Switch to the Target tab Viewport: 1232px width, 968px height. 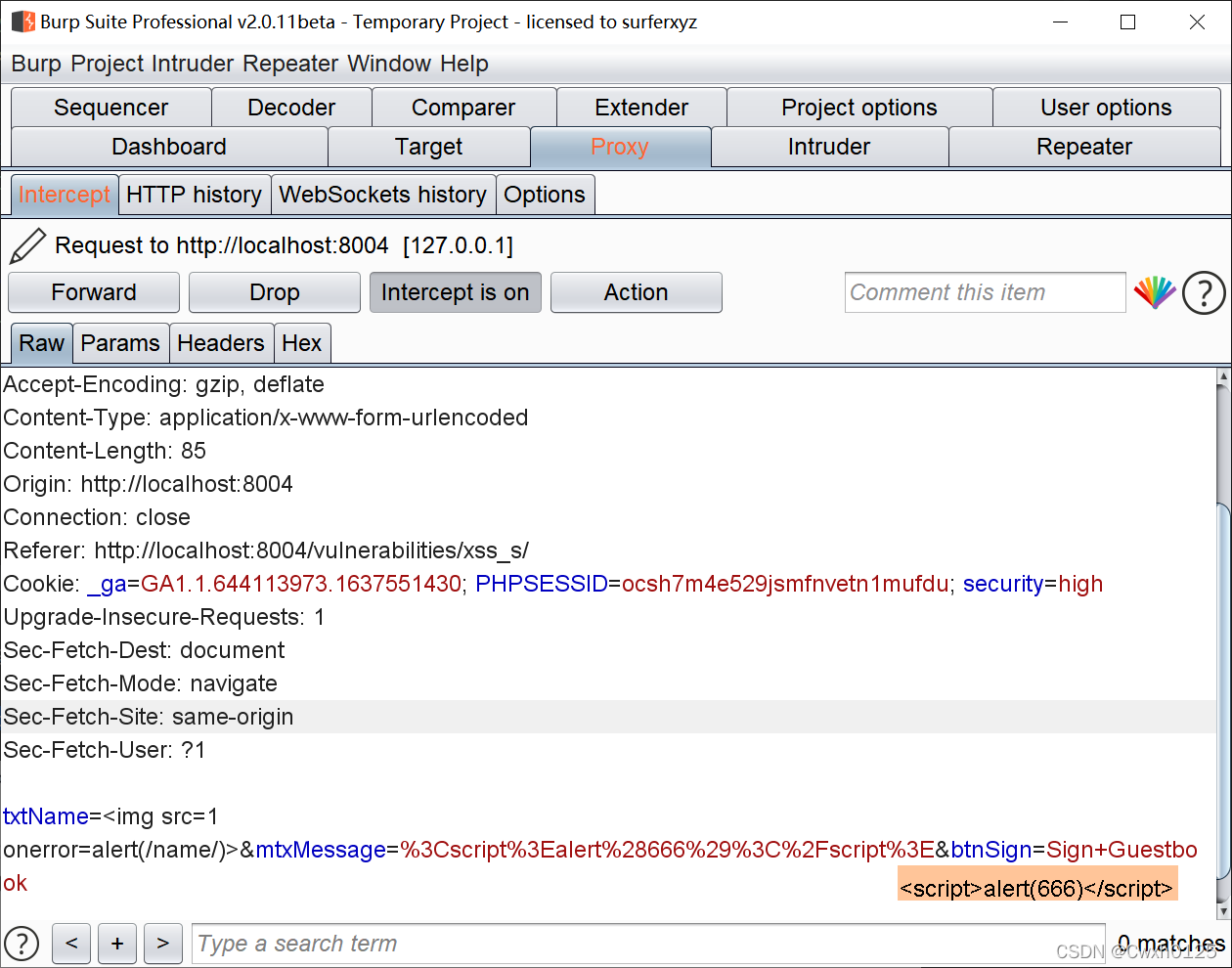[429, 147]
